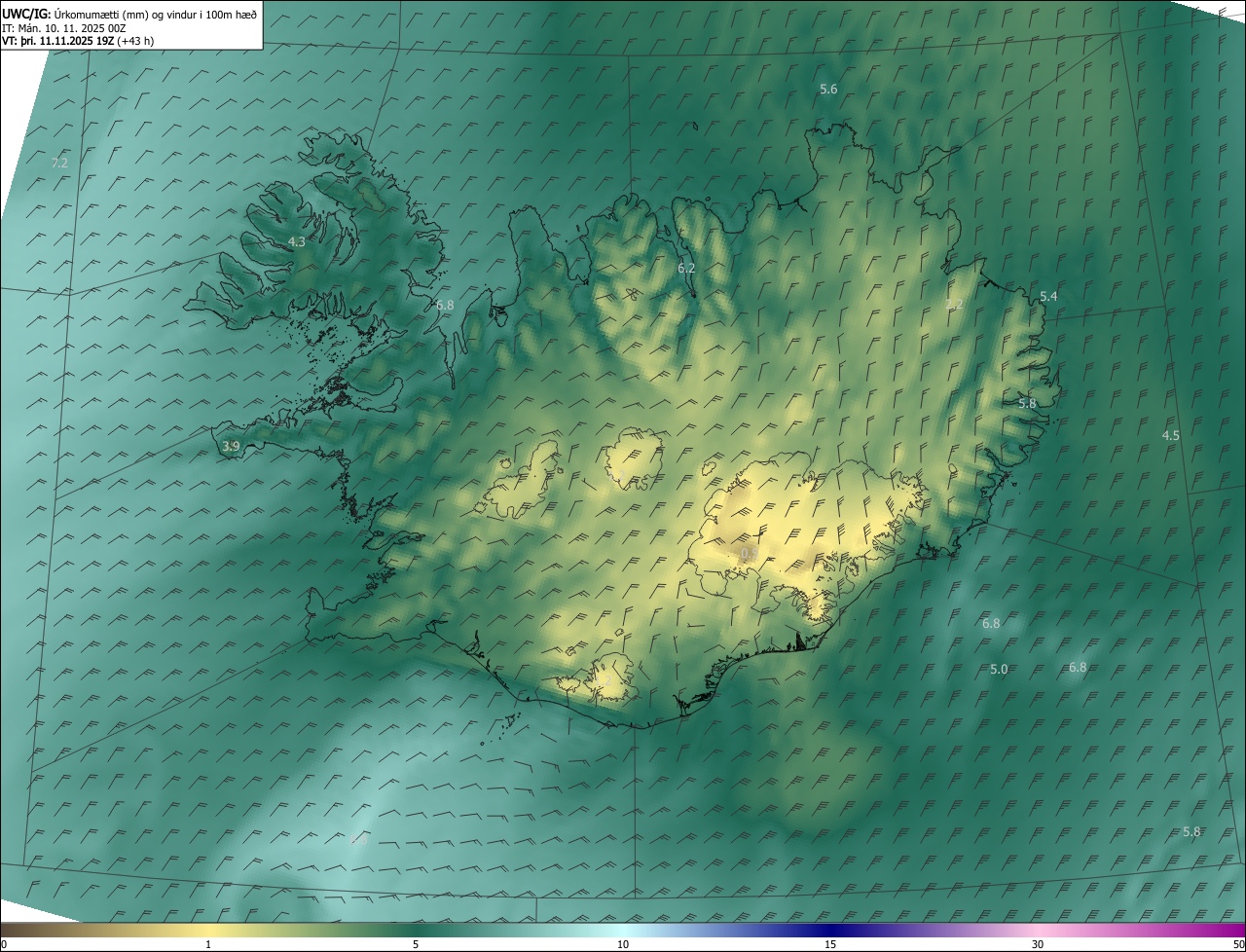Click the '15' tick on the color scale
The width and height of the screenshot is (1246, 952).
[830, 944]
